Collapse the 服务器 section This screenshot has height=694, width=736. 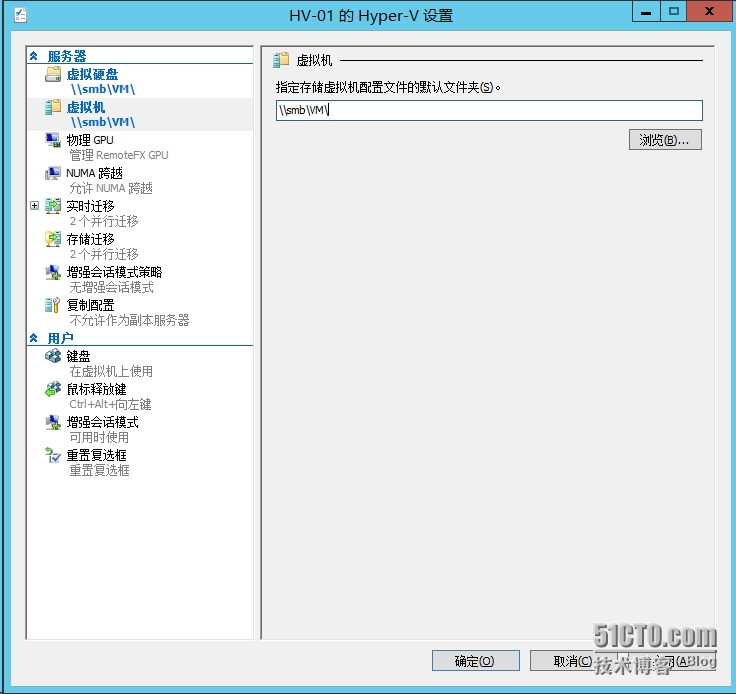pyautogui.click(x=34, y=56)
